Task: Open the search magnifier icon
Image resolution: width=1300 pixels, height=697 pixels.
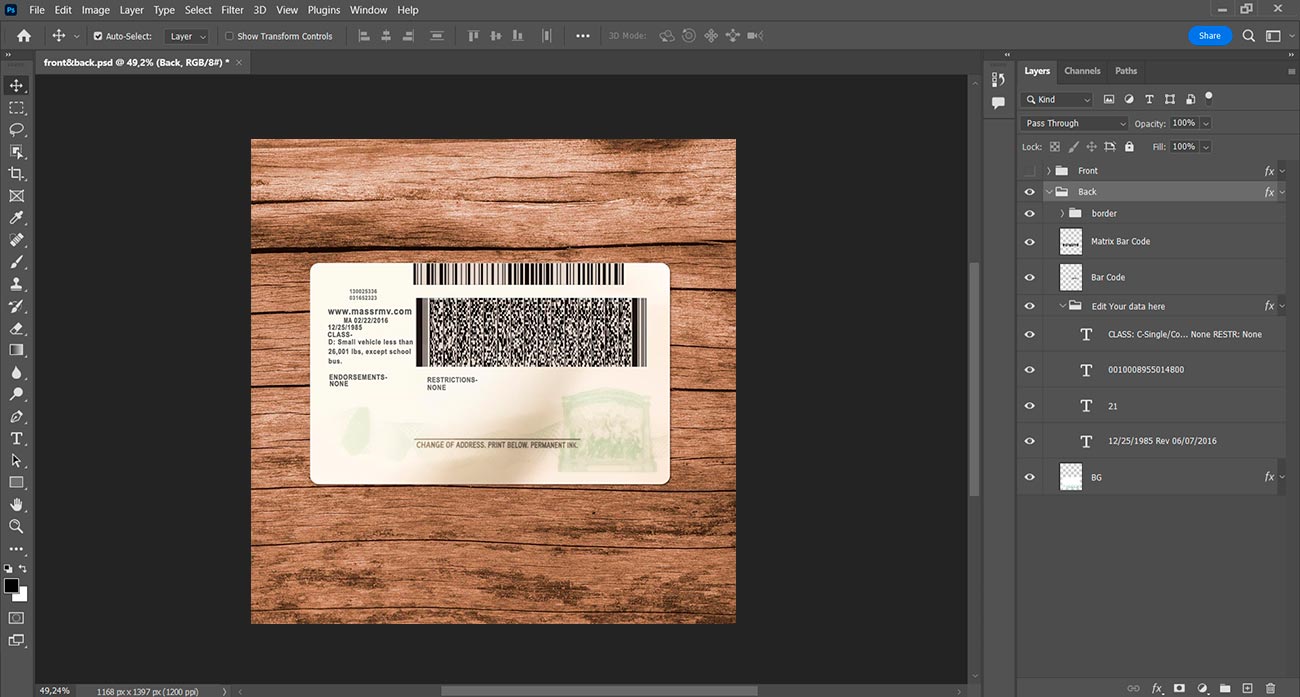Action: click(x=1249, y=36)
